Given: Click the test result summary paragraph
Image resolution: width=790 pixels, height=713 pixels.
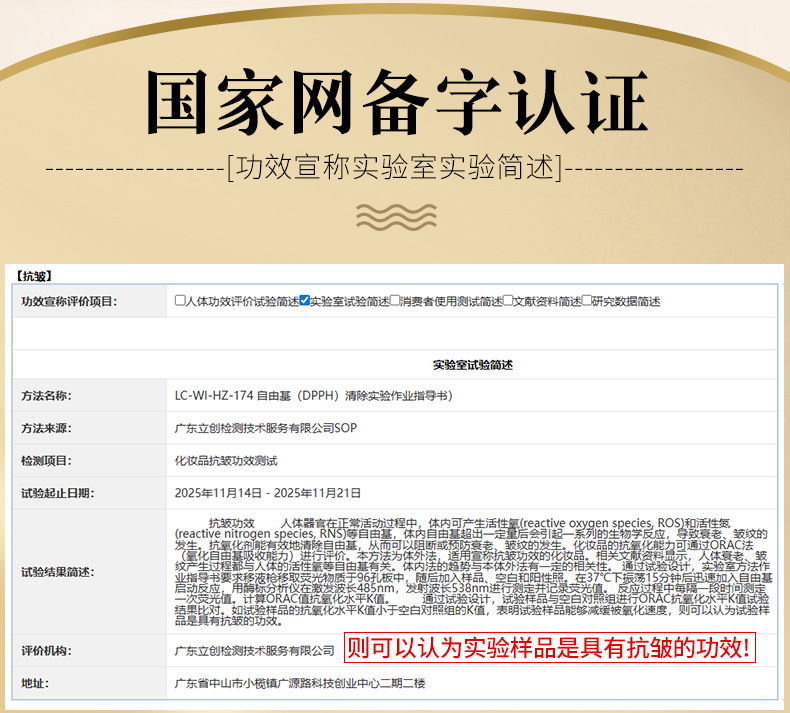Looking at the screenshot, I should click(x=473, y=572).
